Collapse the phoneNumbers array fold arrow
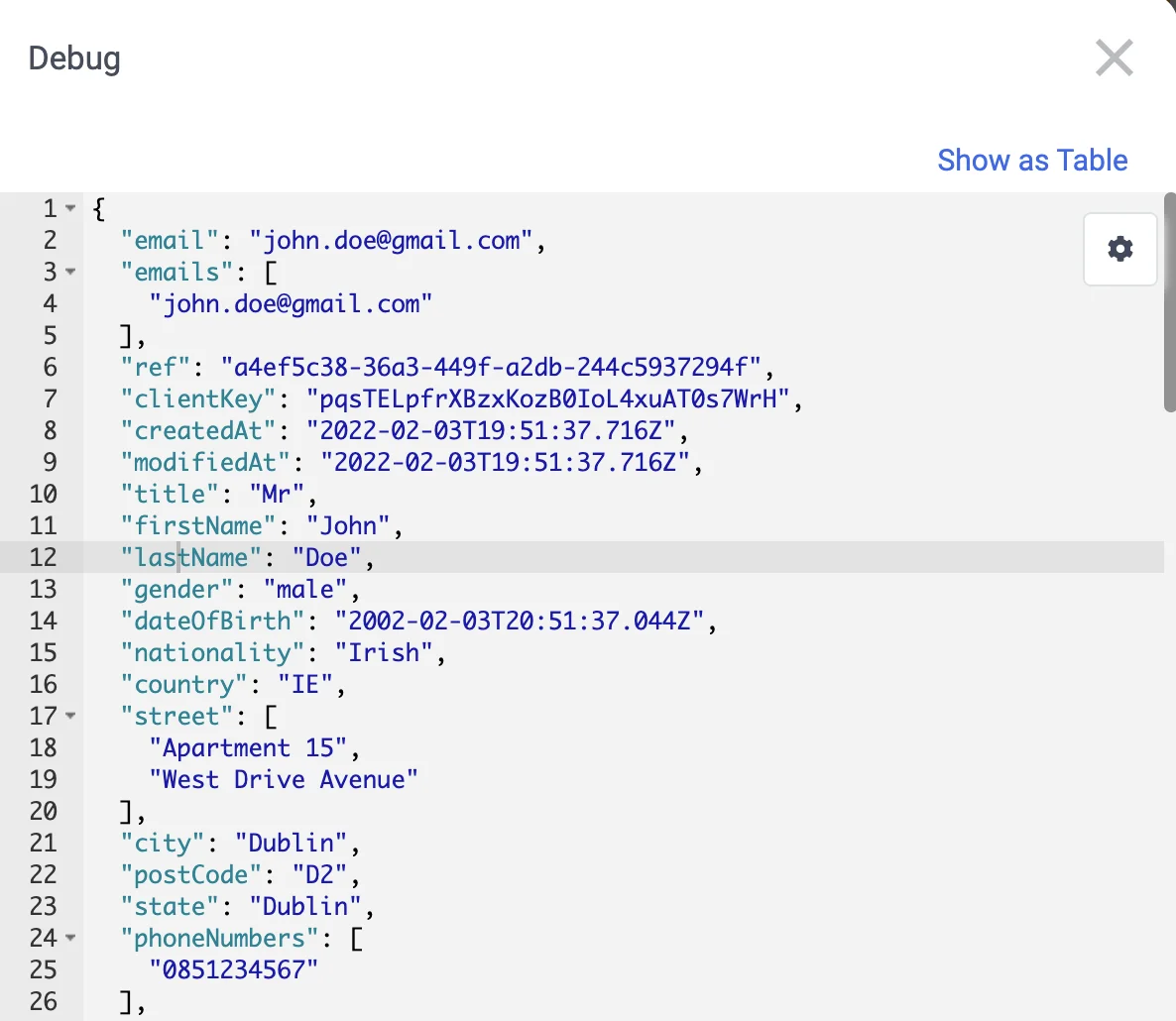The height and width of the screenshot is (1021, 1176). click(70, 938)
